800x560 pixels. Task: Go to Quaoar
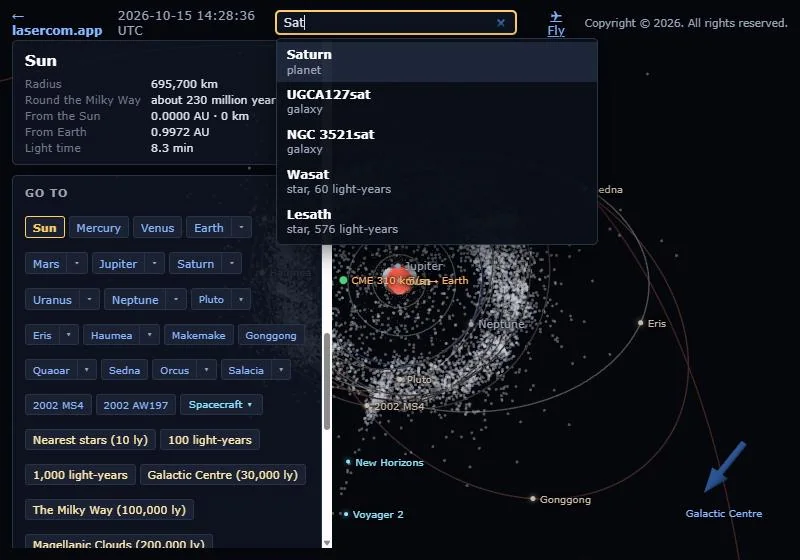click(51, 370)
